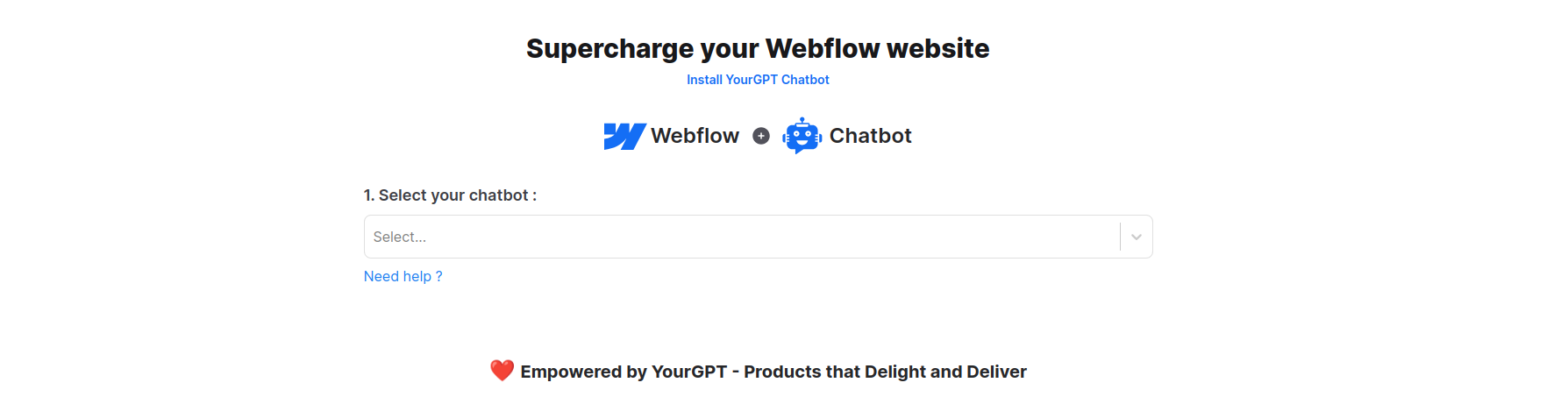1568x411 pixels.
Task: Click the 'Webflow' label beside the logo
Action: pos(695,136)
